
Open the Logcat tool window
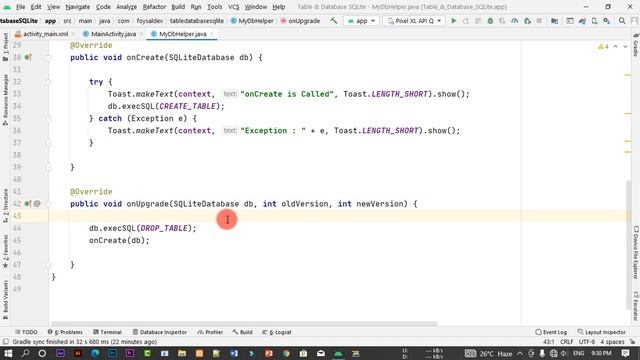tap(277, 332)
